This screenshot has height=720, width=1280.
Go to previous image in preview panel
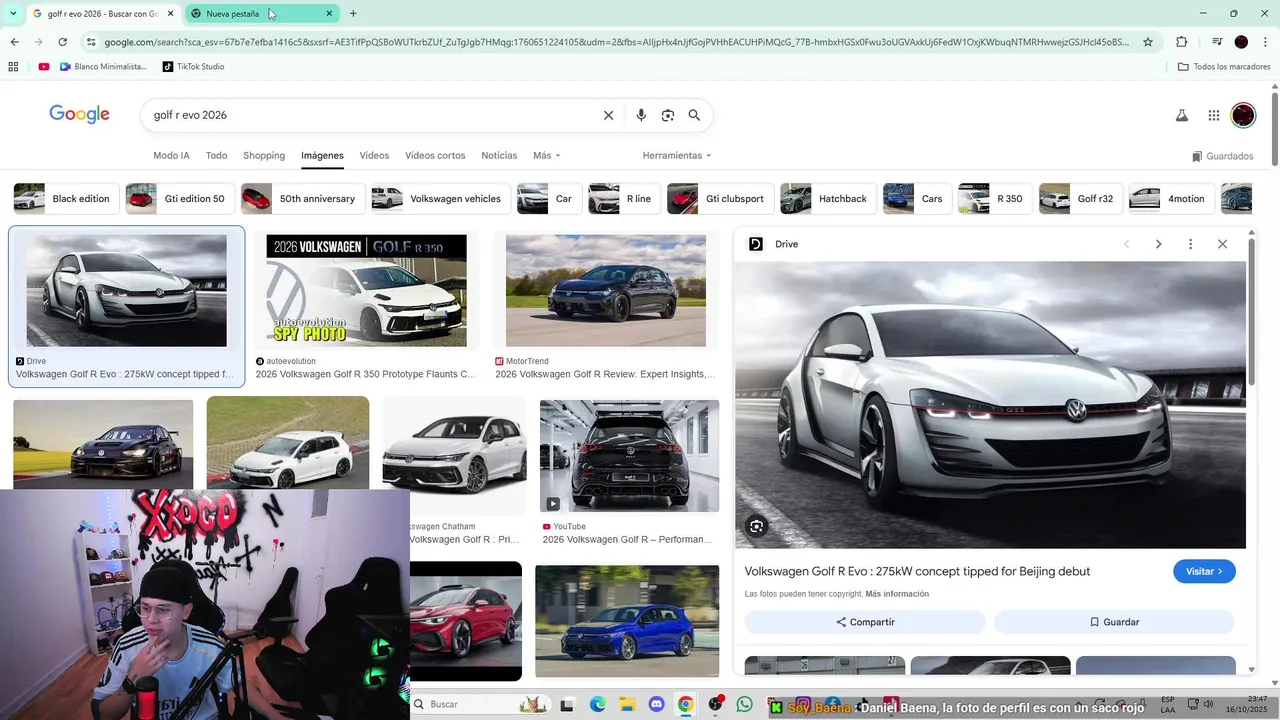point(1126,244)
